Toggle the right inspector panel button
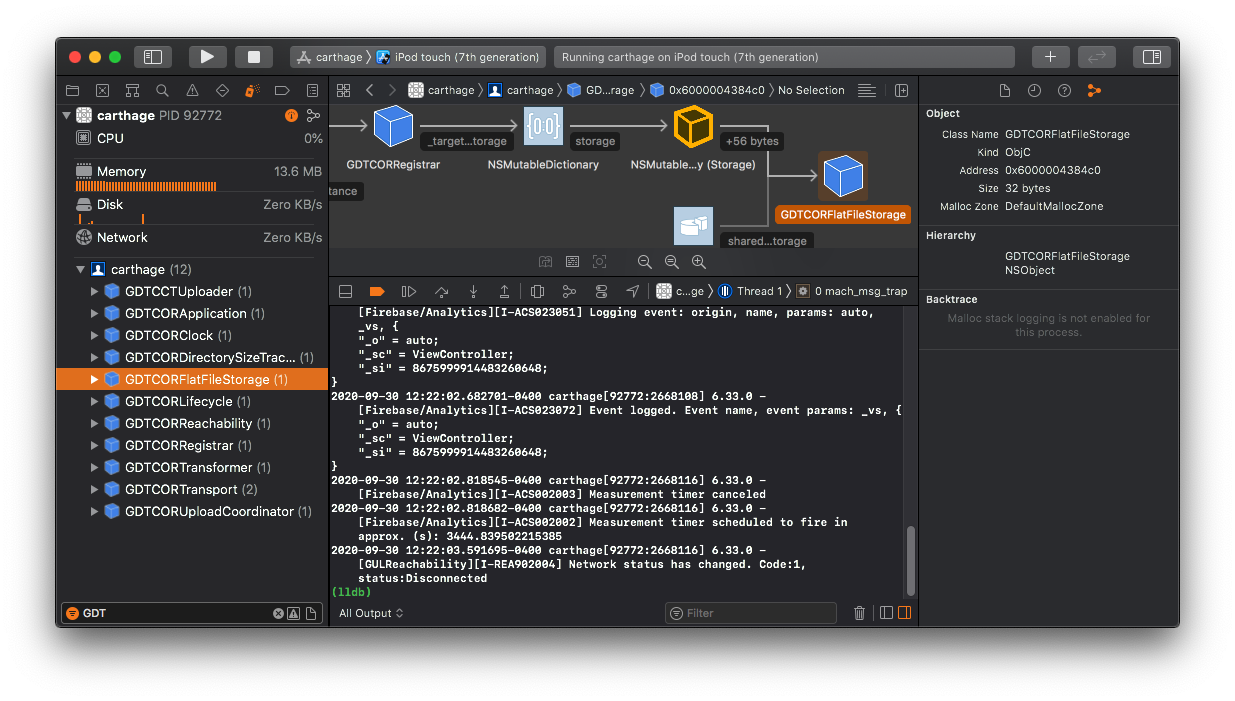1235x701 pixels. click(x=1151, y=57)
